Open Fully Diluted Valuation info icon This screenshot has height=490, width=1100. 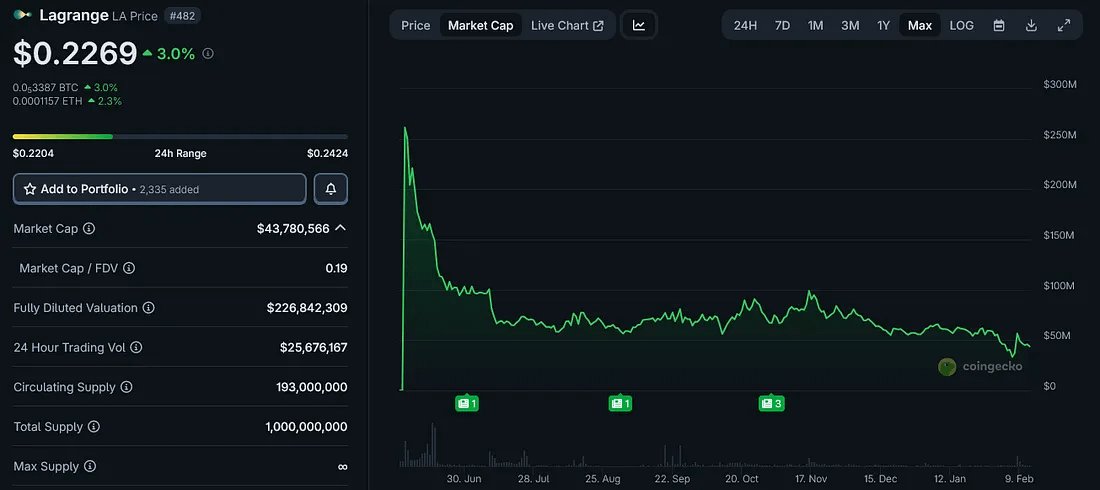[x=149, y=308]
